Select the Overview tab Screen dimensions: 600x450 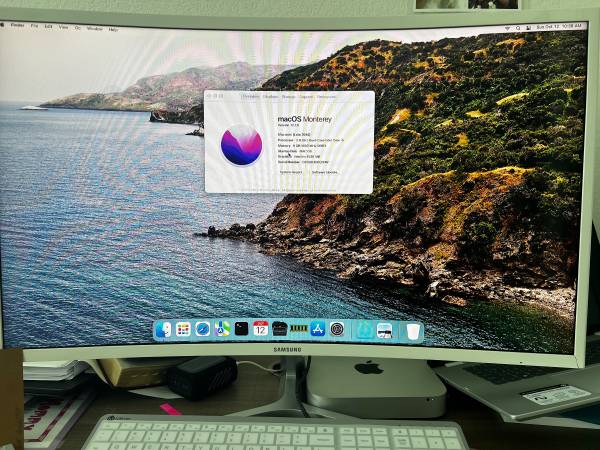pyautogui.click(x=249, y=96)
